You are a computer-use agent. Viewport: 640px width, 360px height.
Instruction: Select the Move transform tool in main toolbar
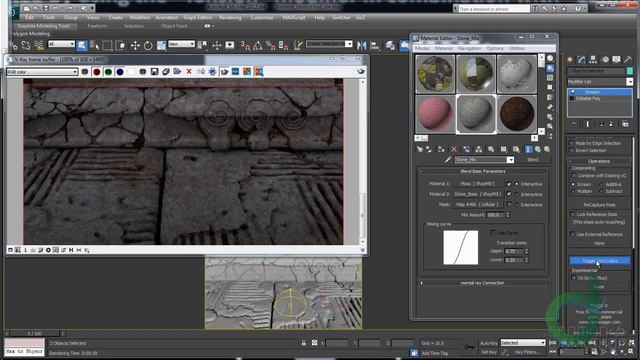click(x=135, y=45)
